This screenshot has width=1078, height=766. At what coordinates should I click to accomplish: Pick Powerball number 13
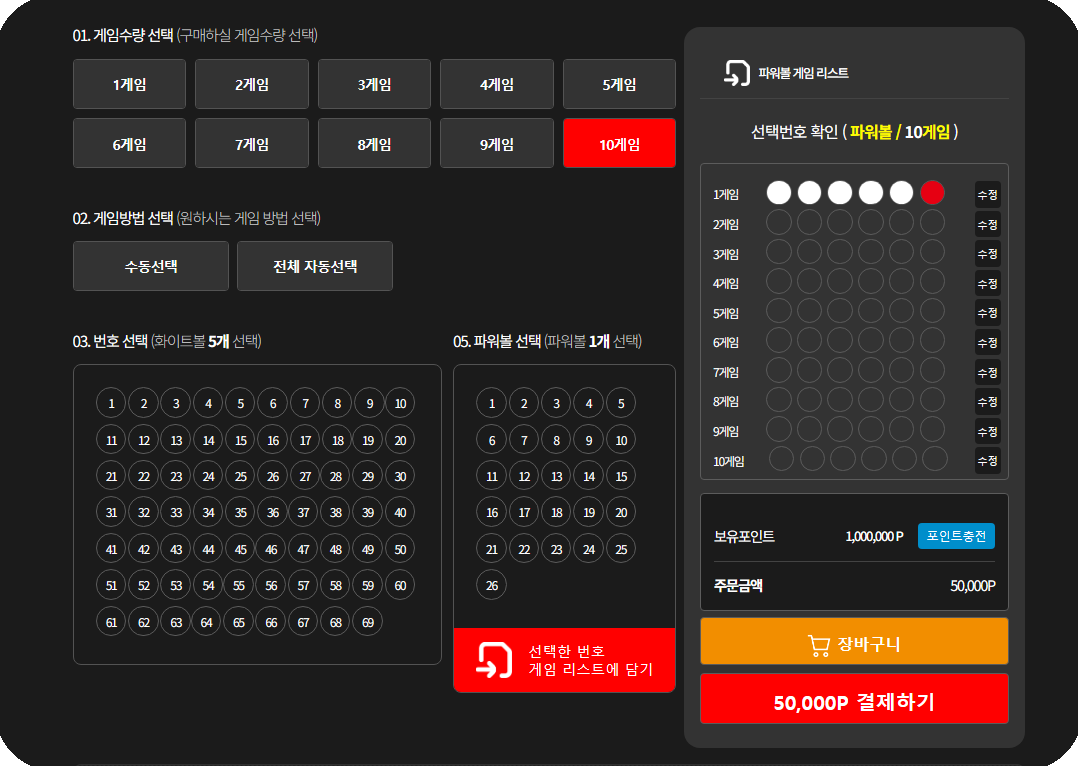pyautogui.click(x=556, y=477)
